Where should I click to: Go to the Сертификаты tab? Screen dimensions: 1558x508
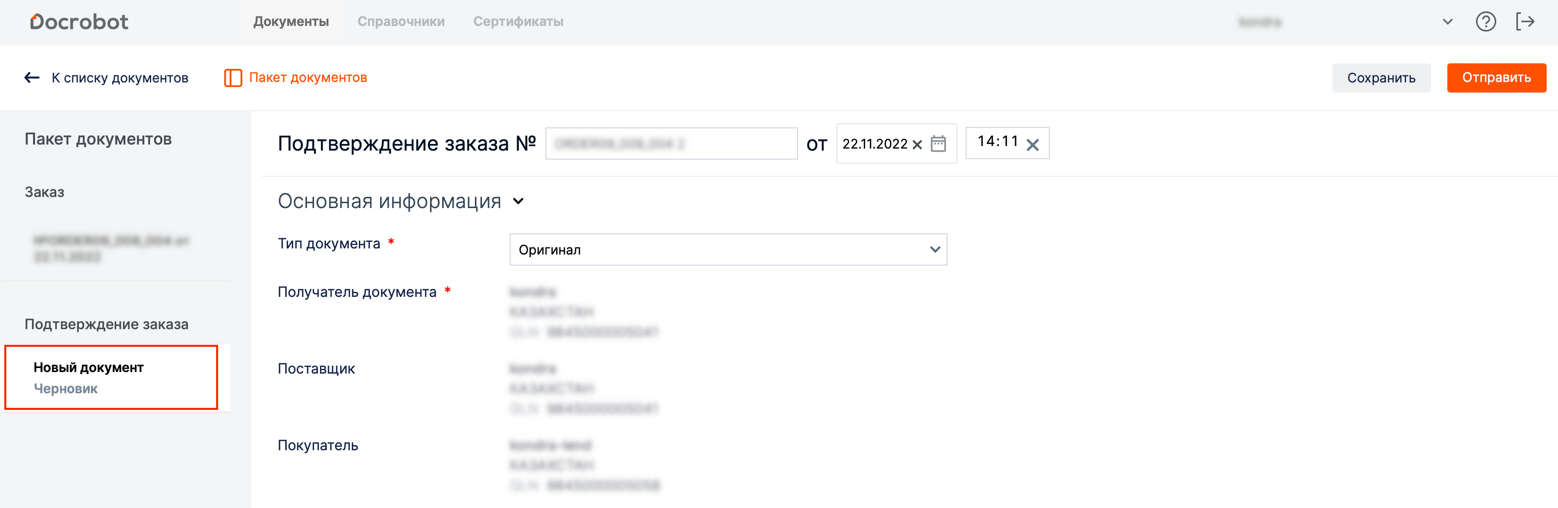pos(518,21)
